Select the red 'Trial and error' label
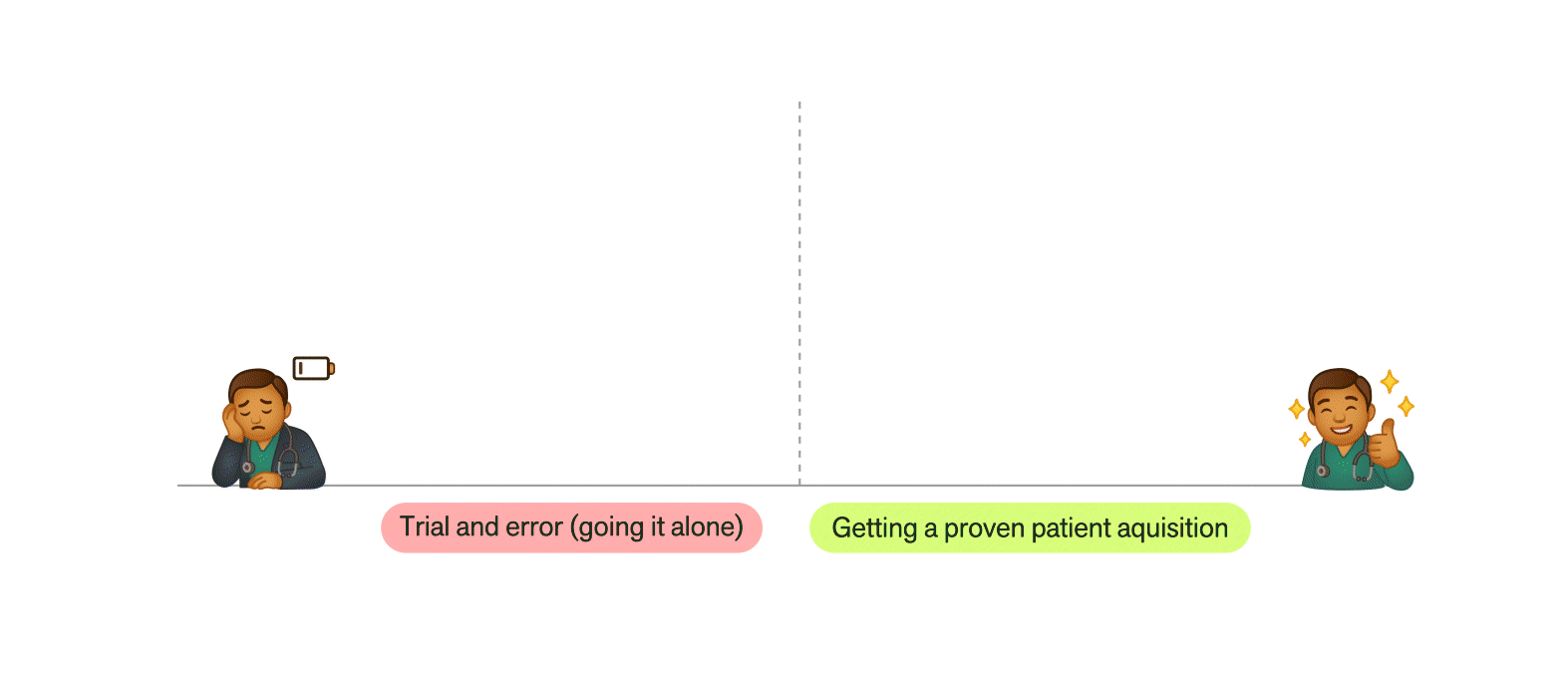This screenshot has width=1568, height=698. (x=571, y=527)
